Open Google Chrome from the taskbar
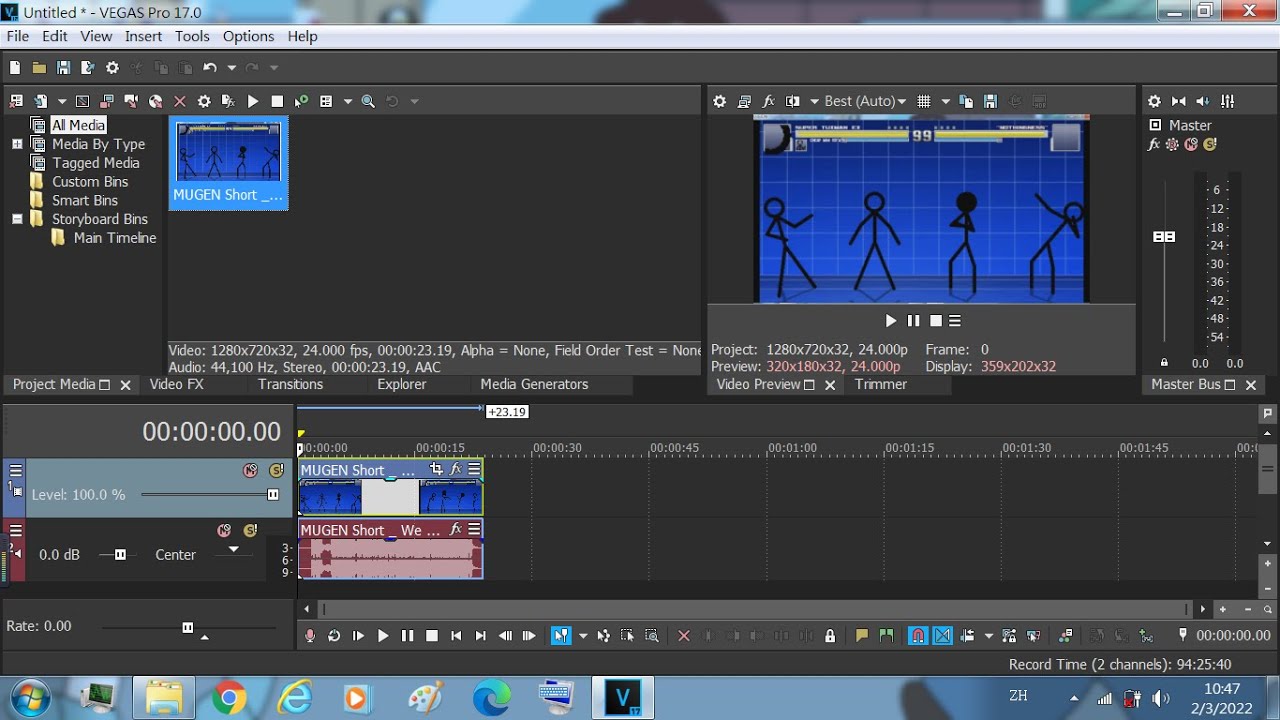1280x720 pixels. [x=229, y=697]
